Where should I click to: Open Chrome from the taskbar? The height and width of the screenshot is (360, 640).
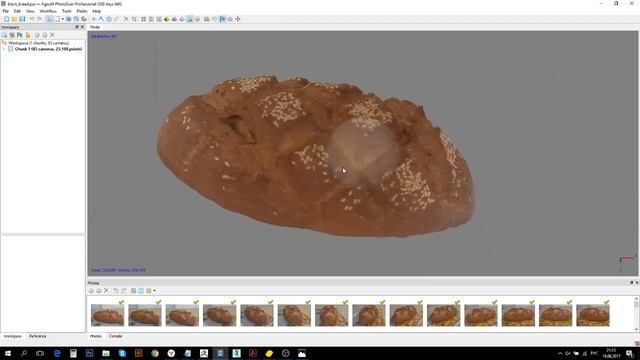point(155,353)
